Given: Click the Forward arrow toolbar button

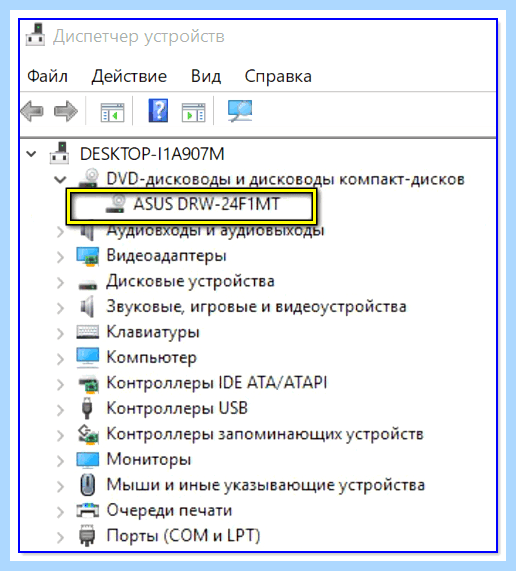Looking at the screenshot, I should point(66,111).
